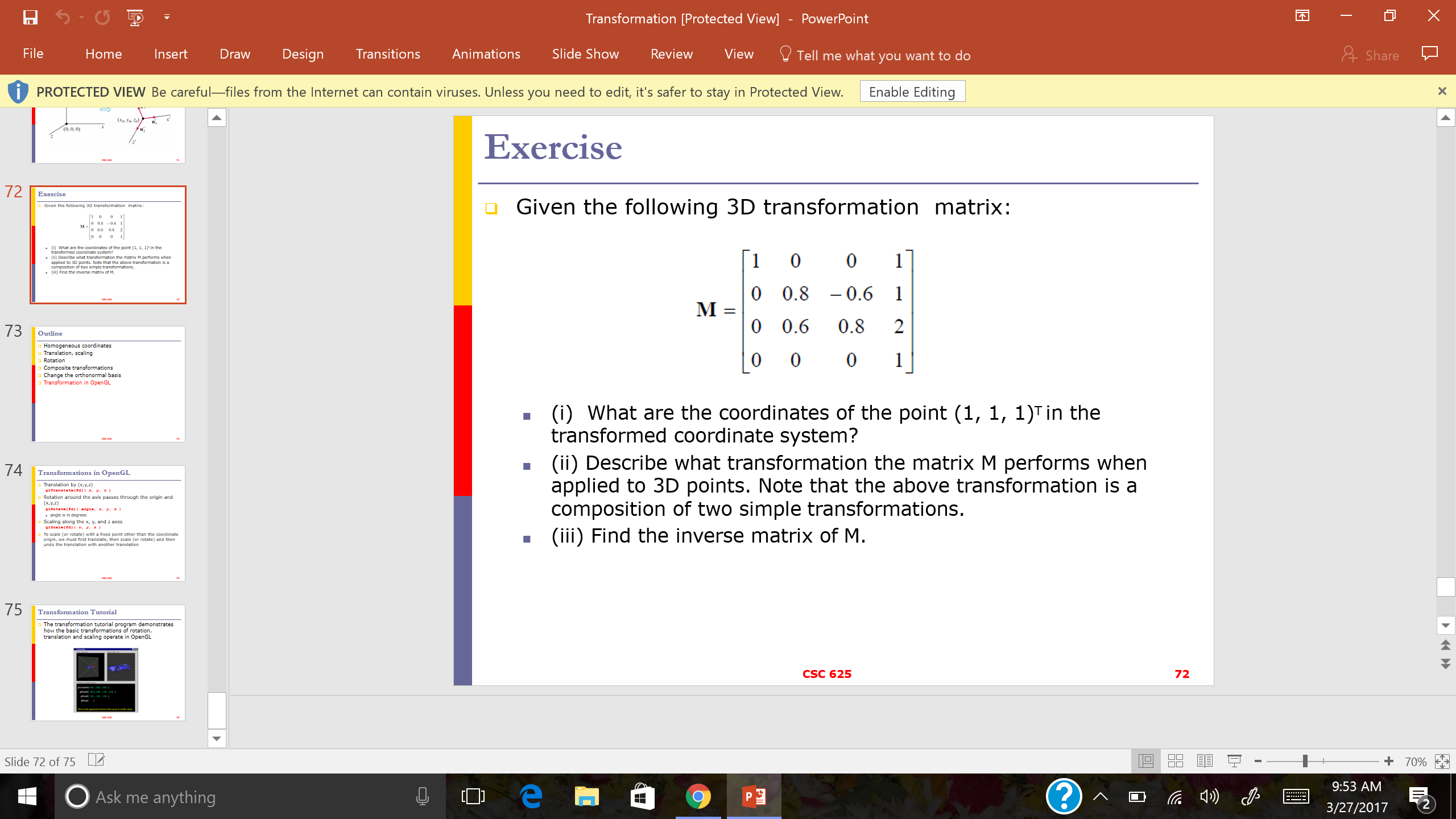Screen dimensions: 1456x819
Task: Click the Enable Editing button
Action: point(912,92)
